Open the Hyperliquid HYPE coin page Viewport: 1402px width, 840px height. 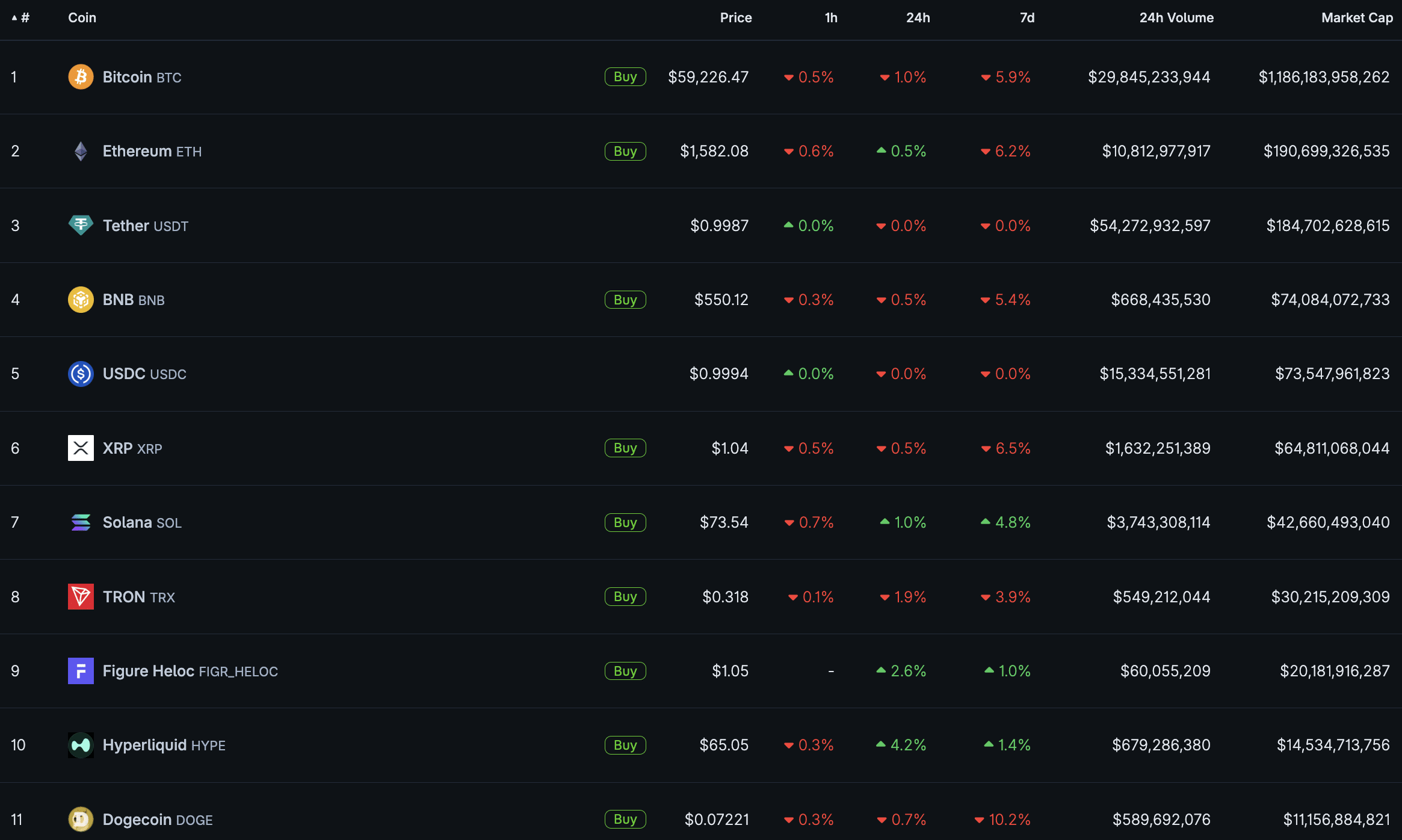(x=164, y=745)
